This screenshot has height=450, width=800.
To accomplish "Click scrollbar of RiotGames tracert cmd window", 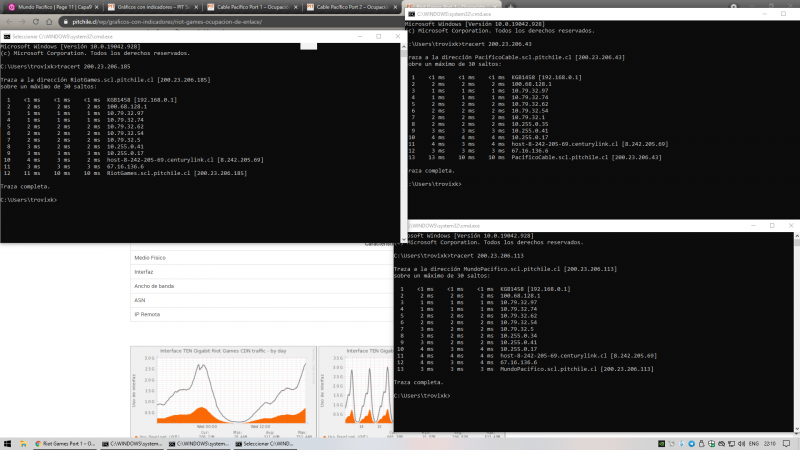I will click(404, 143).
